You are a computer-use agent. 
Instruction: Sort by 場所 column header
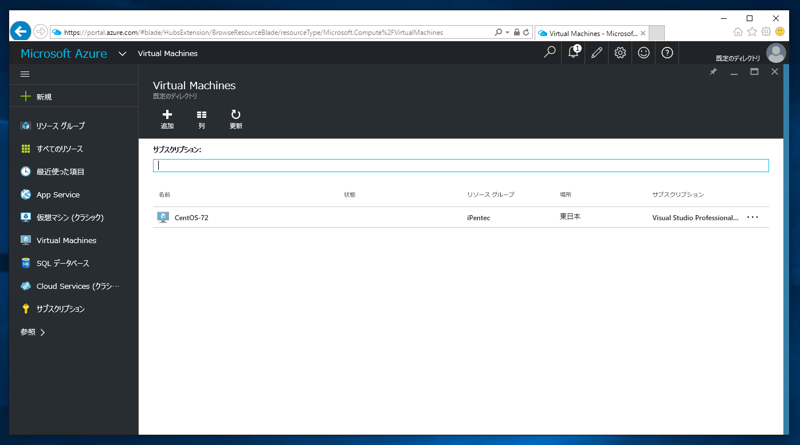pyautogui.click(x=565, y=194)
